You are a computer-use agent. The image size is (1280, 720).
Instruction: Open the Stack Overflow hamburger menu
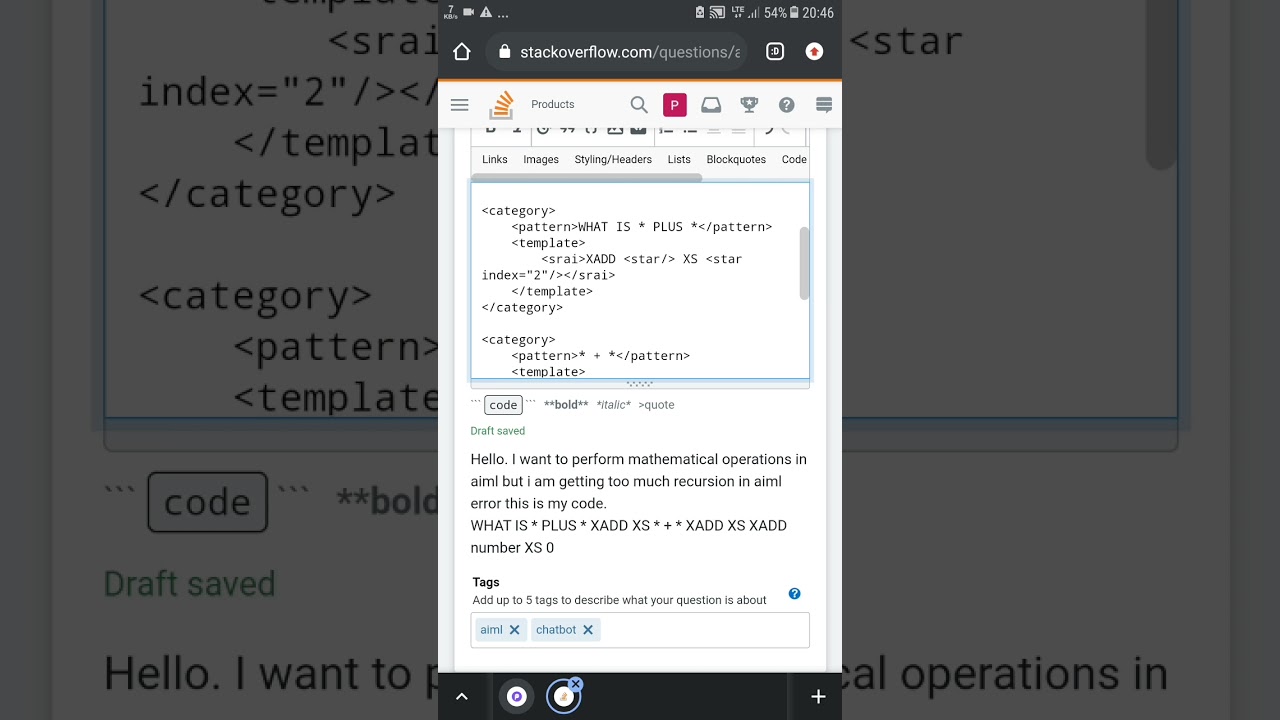coord(460,104)
